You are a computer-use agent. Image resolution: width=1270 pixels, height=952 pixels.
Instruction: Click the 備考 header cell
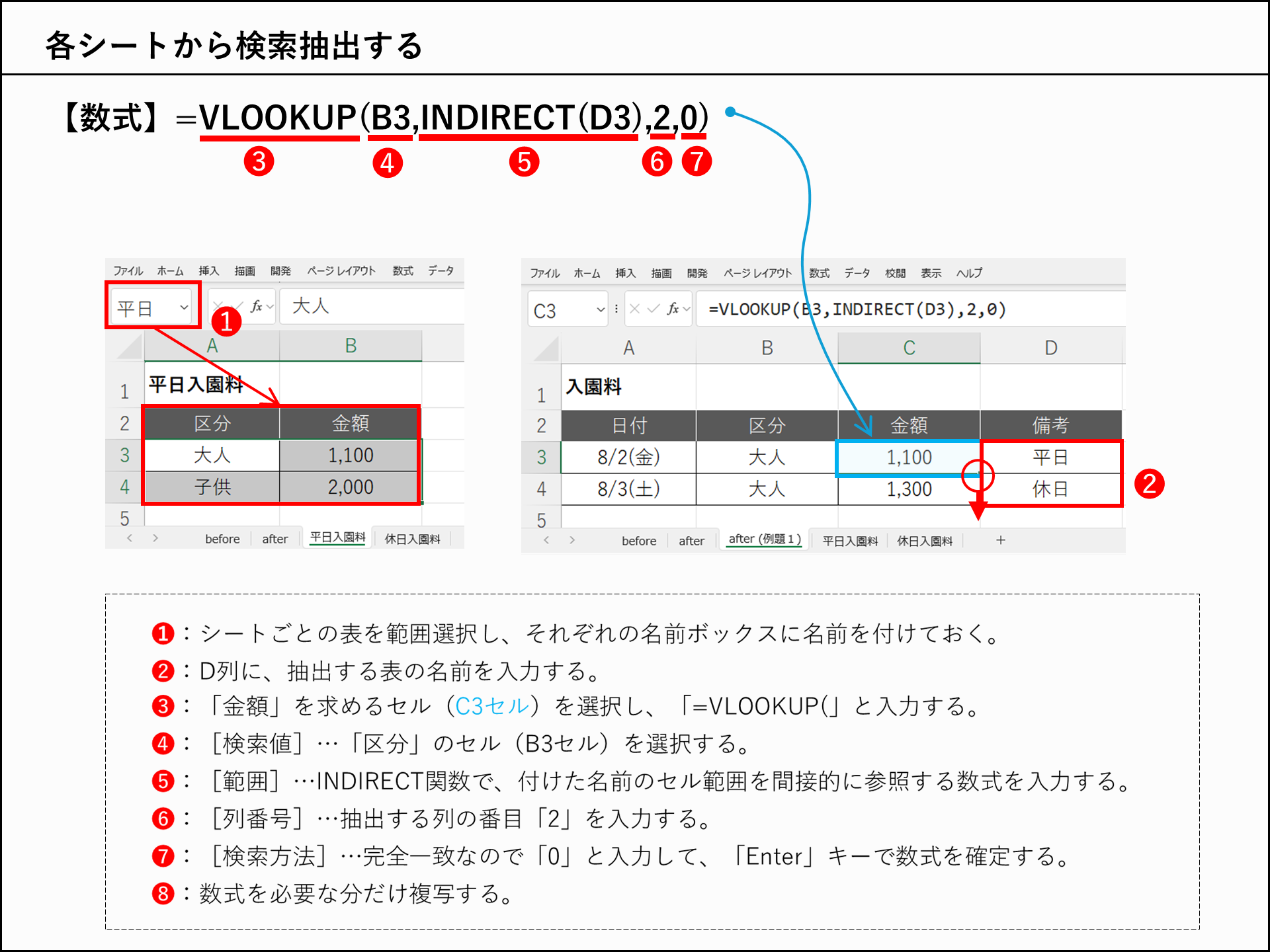click(1051, 425)
